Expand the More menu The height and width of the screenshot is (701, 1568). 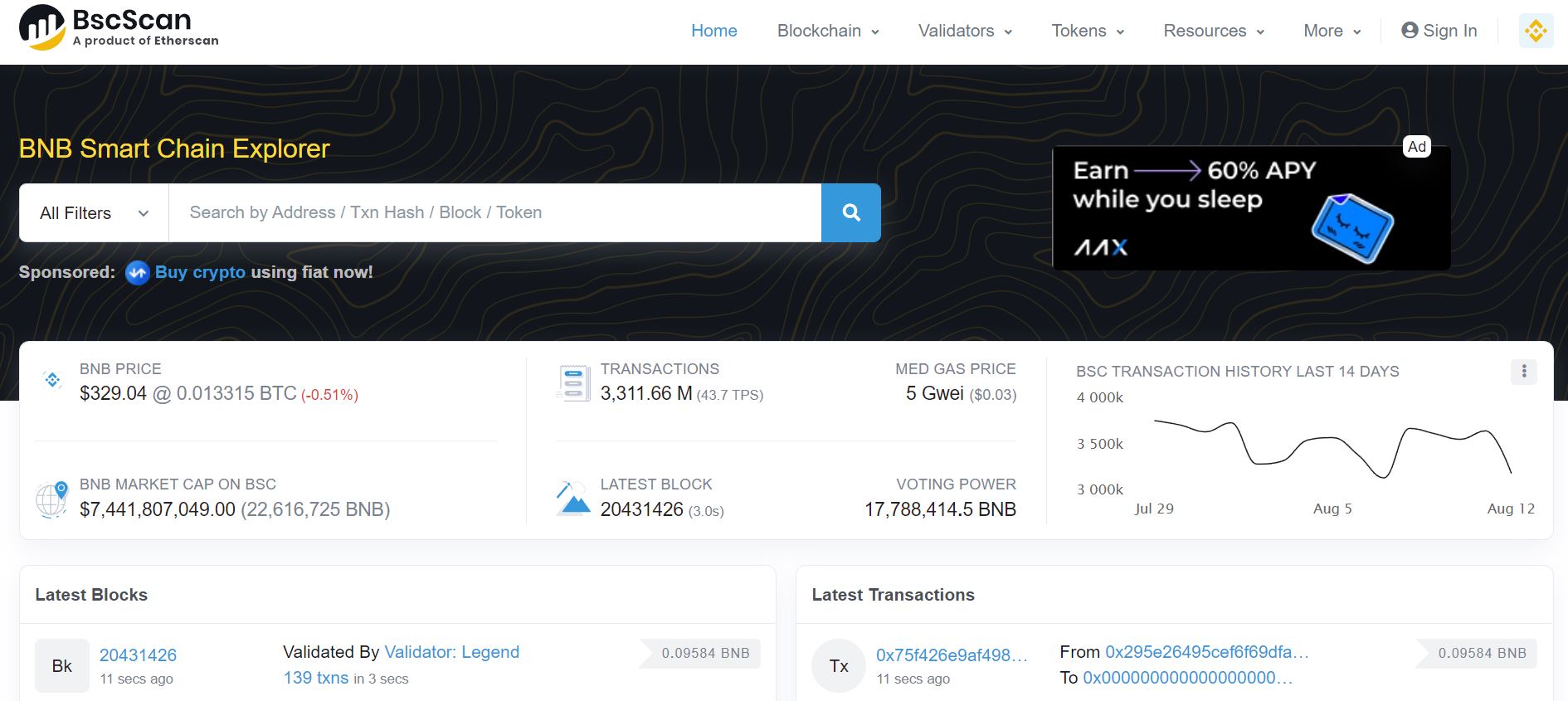pos(1332,31)
